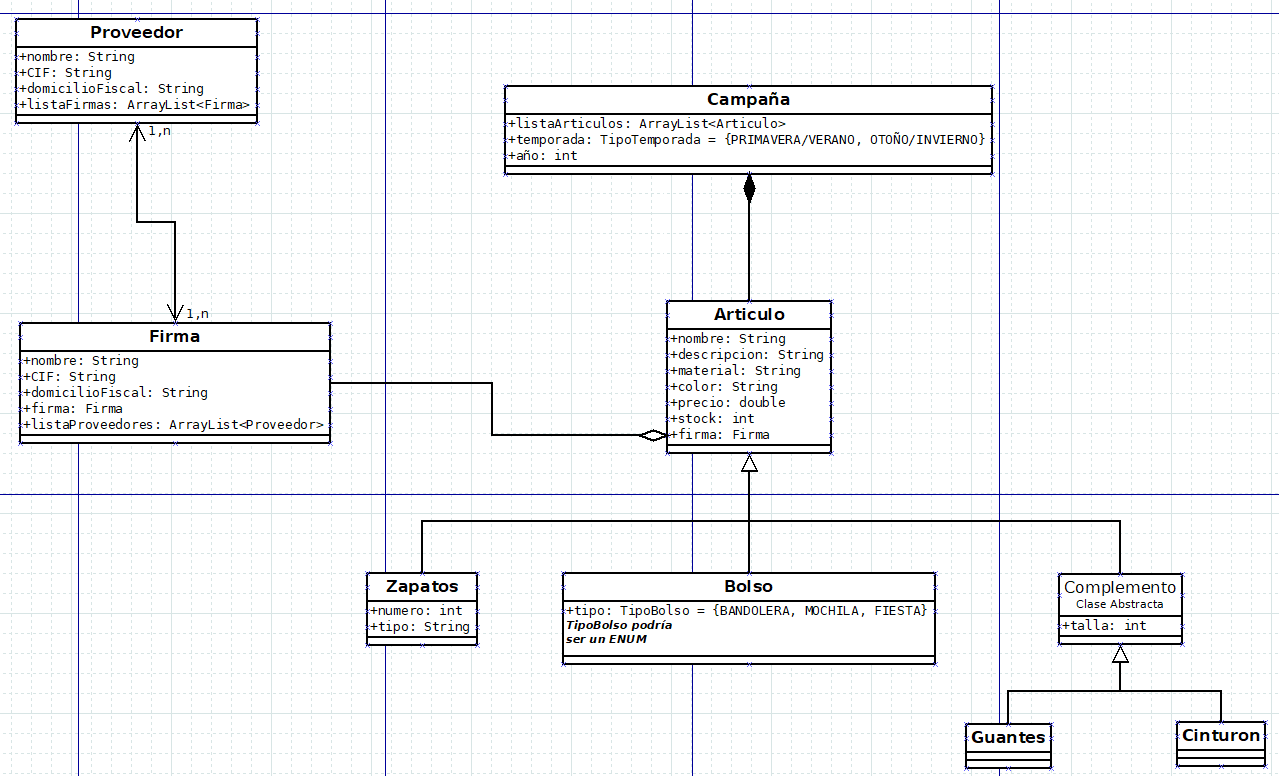The width and height of the screenshot is (1279, 776).
Task: Click the arrowhead pointing into Firma
Action: point(175,312)
